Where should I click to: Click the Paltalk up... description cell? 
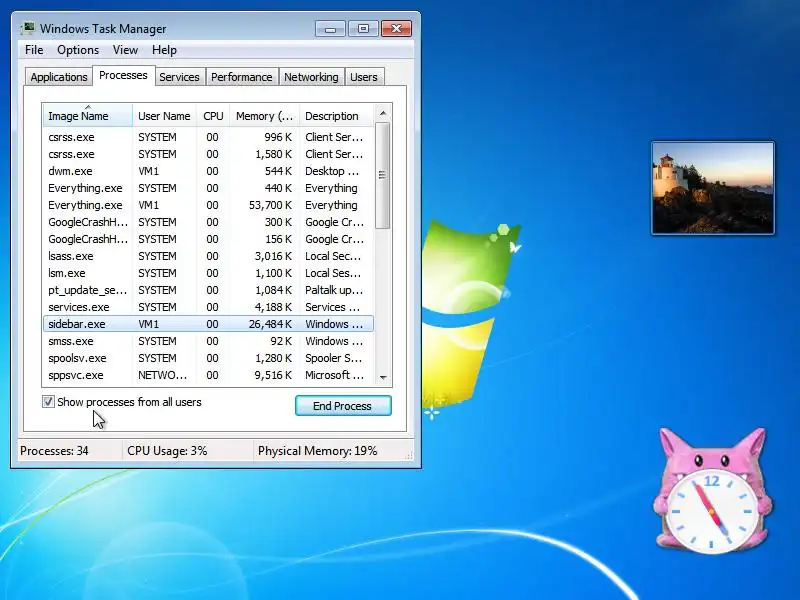click(334, 290)
